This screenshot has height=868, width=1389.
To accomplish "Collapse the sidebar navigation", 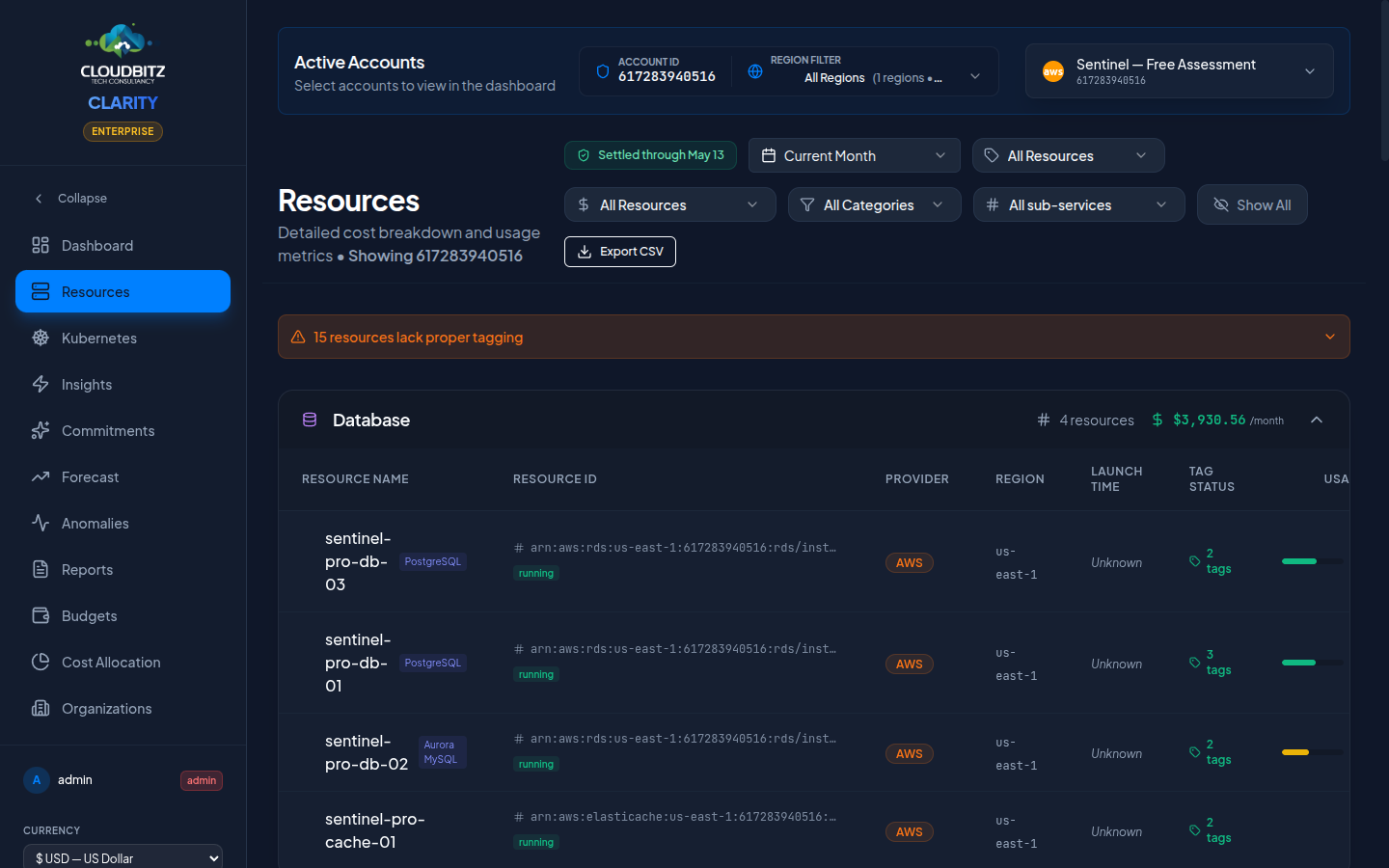I will coord(70,199).
